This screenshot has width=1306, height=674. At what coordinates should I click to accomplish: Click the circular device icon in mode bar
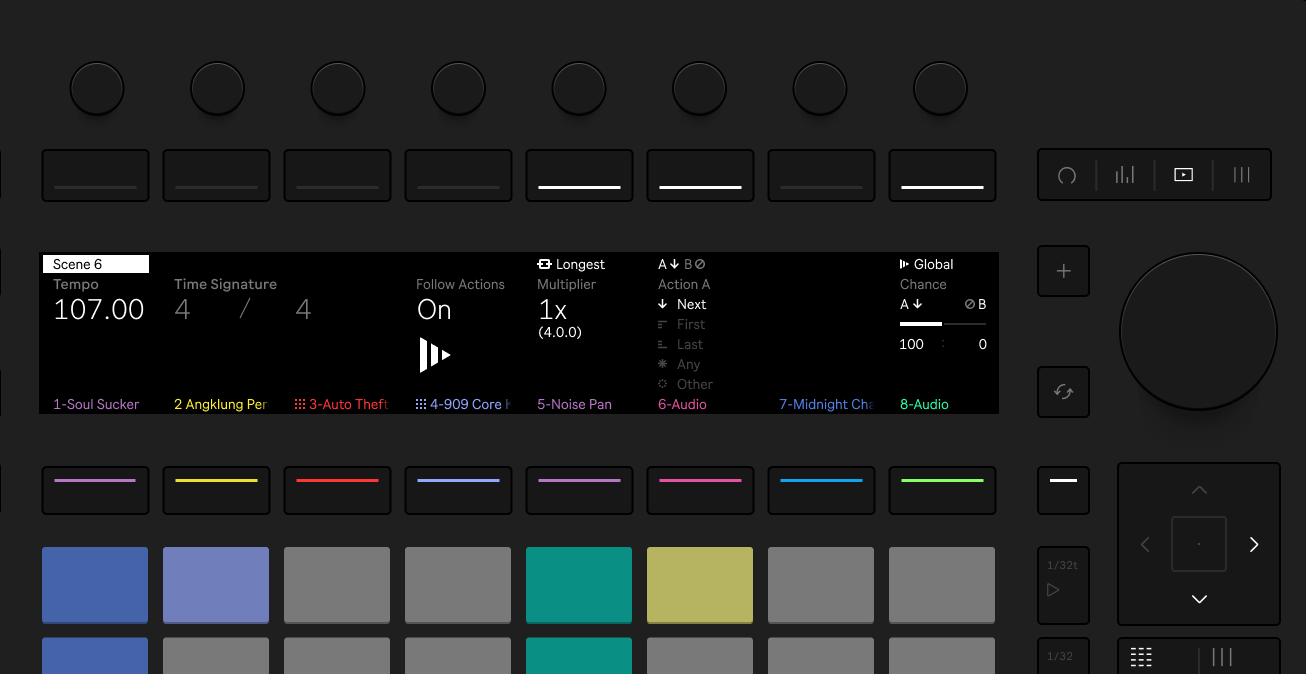click(1067, 175)
